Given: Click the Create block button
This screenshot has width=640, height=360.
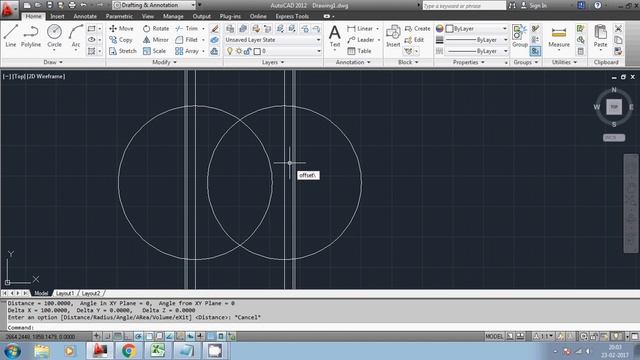Looking at the screenshot, I should pos(417,29).
